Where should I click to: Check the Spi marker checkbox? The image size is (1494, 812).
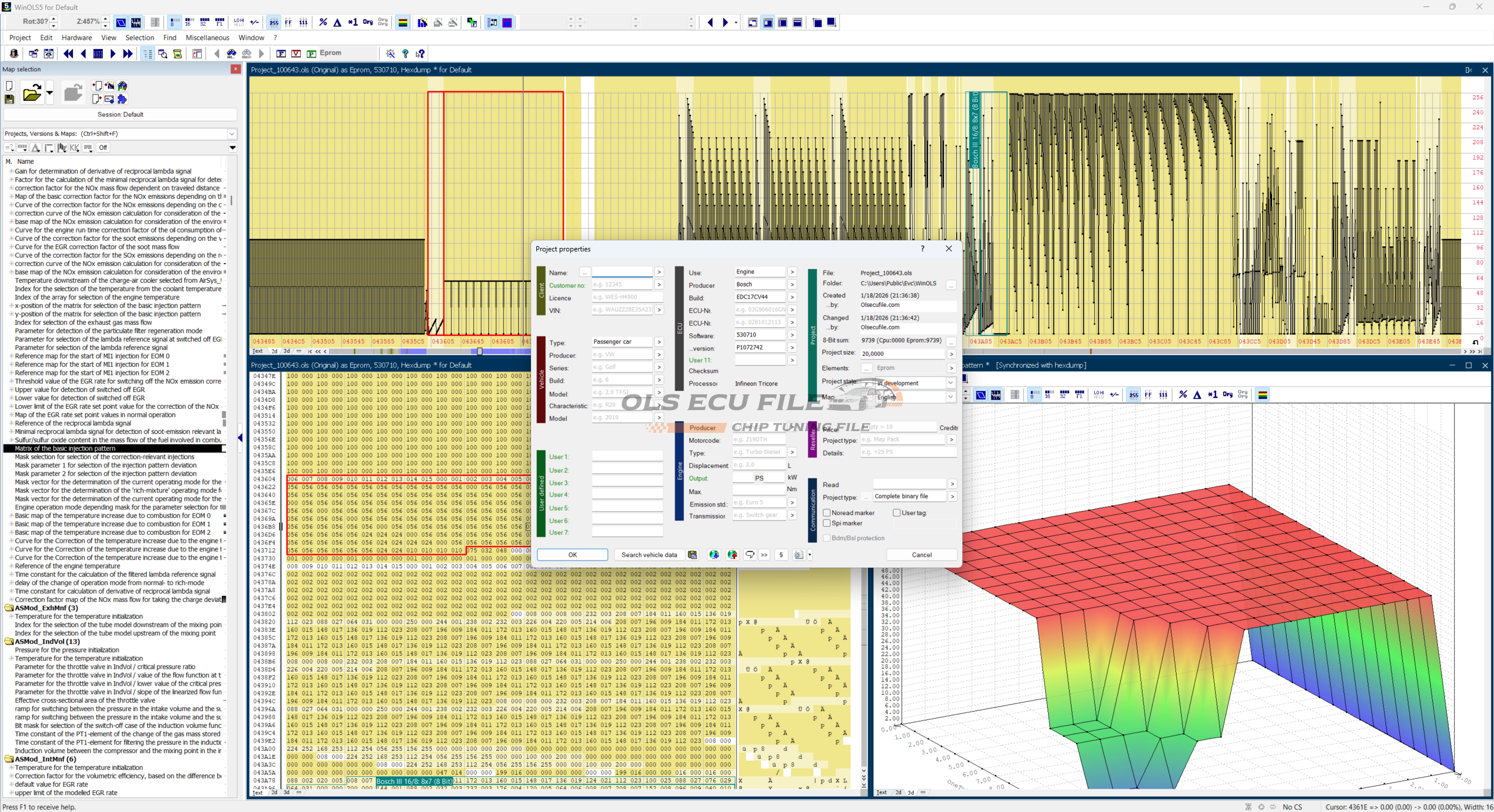pos(827,523)
